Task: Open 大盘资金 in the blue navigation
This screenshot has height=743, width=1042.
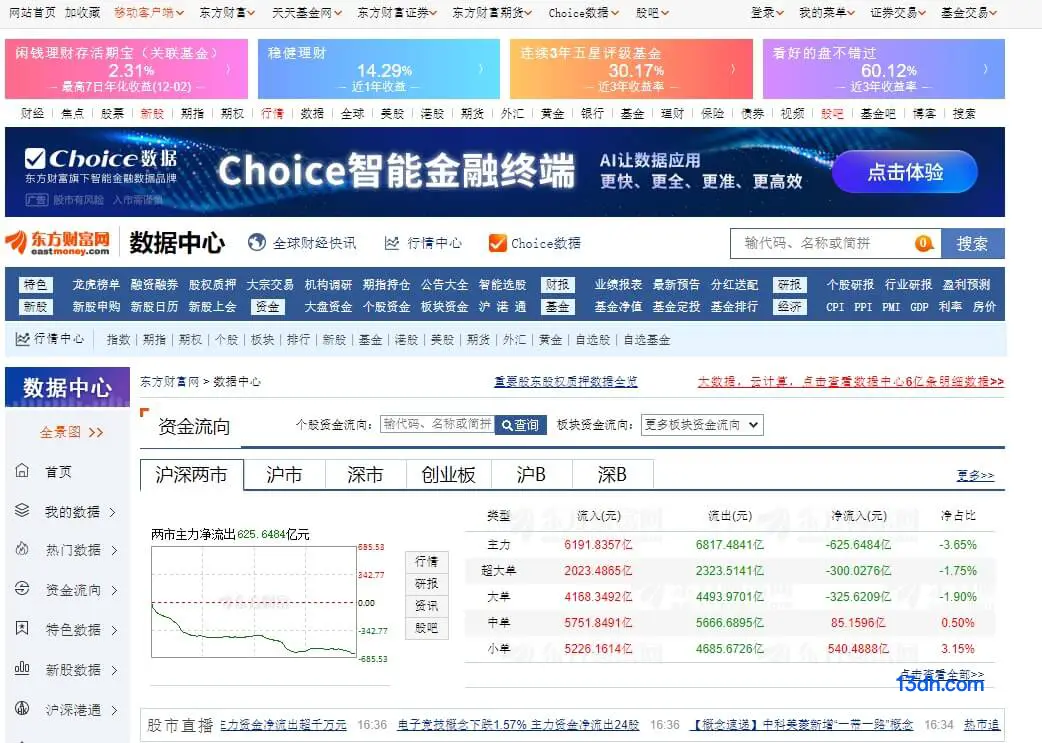Action: click(x=328, y=306)
